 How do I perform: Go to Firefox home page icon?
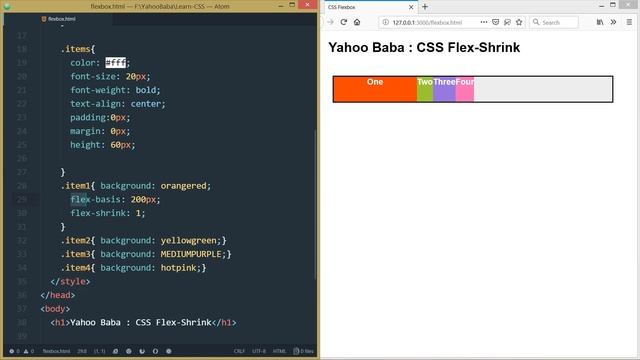click(357, 22)
